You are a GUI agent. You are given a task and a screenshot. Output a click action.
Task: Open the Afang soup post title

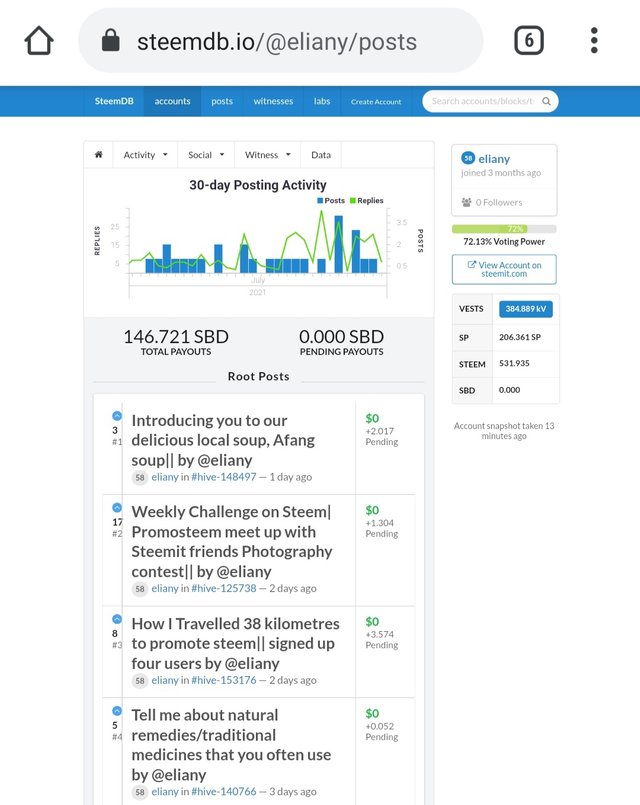[223, 440]
